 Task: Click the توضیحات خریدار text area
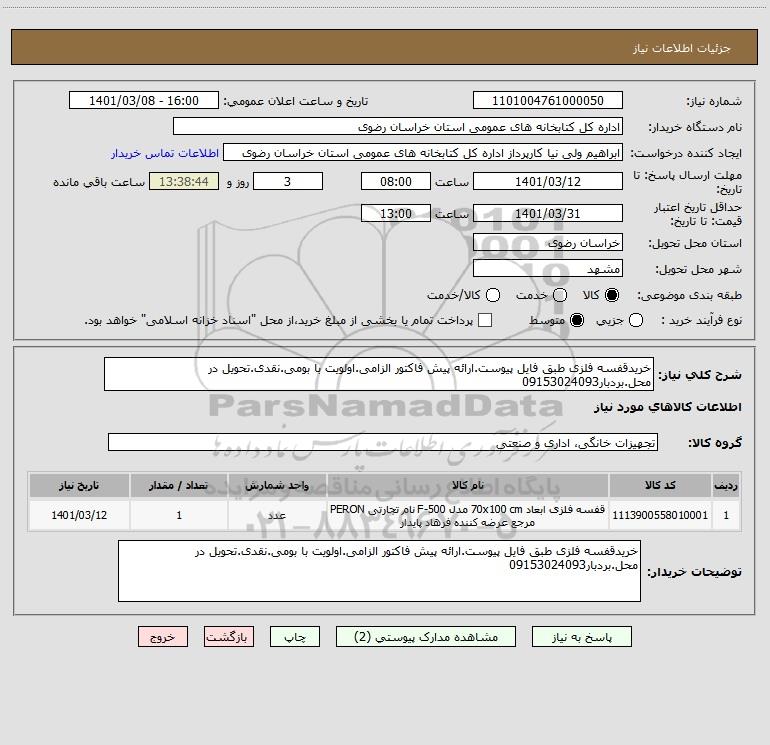pos(379,571)
